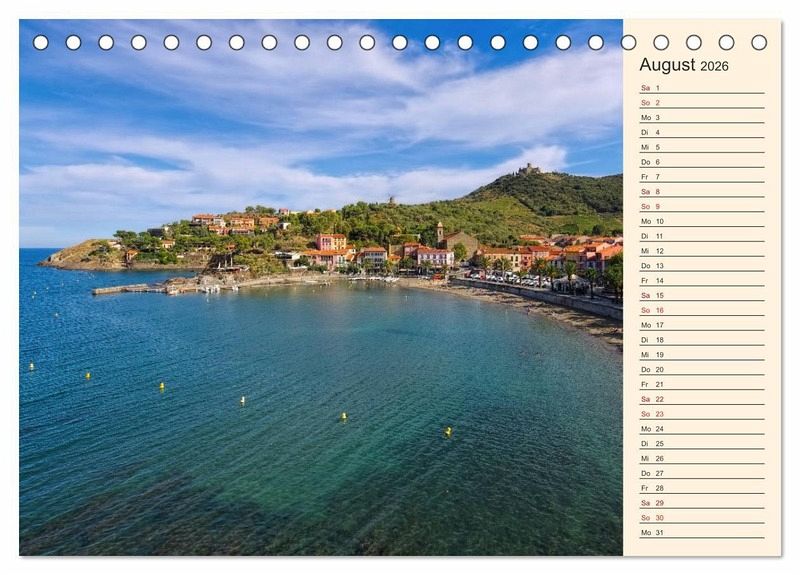Select the Mo 31 calendar row
This screenshot has width=800, height=575.
coord(702,532)
